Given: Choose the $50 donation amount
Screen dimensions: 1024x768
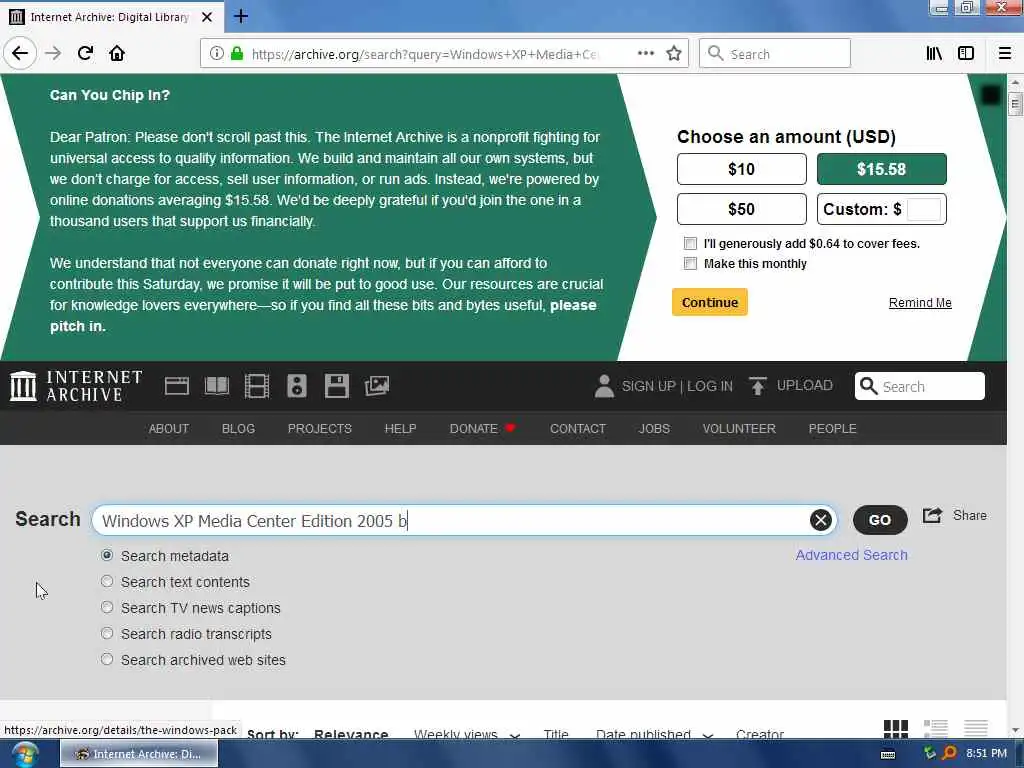Looking at the screenshot, I should (742, 209).
